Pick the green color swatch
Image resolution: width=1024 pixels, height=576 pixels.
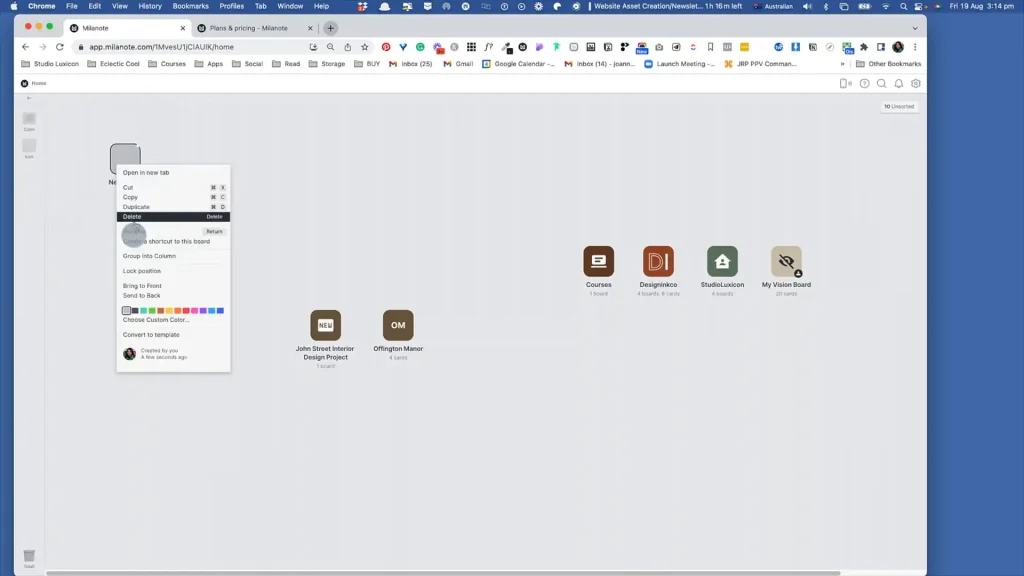coord(152,311)
